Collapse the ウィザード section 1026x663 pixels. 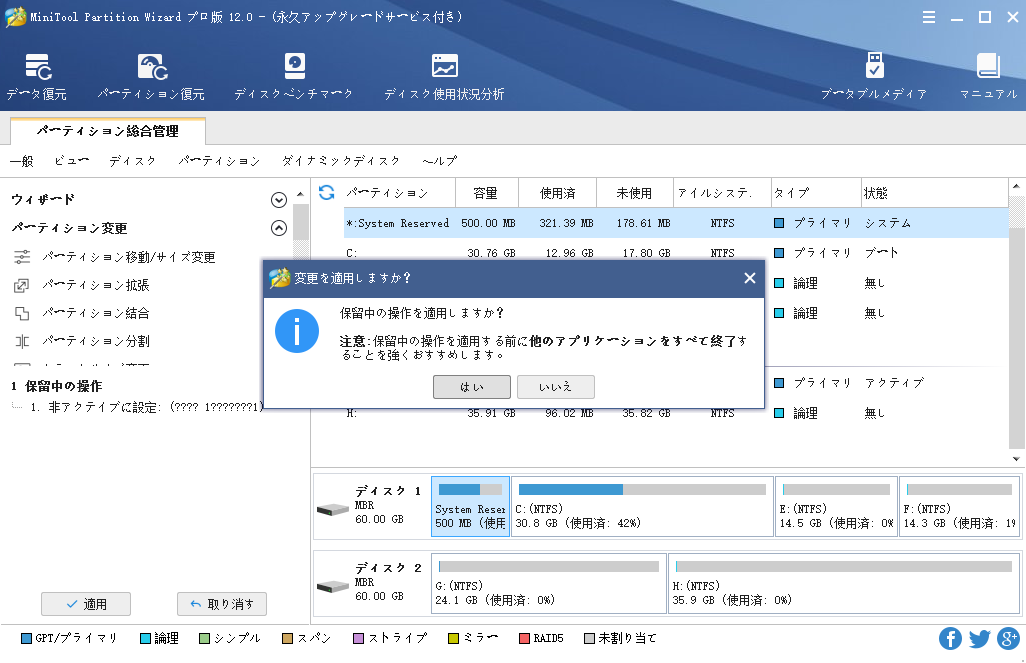point(279,200)
